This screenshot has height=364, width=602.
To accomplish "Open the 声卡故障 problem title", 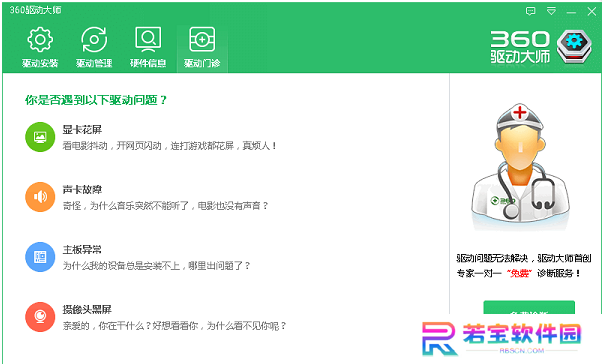I will point(82,190).
